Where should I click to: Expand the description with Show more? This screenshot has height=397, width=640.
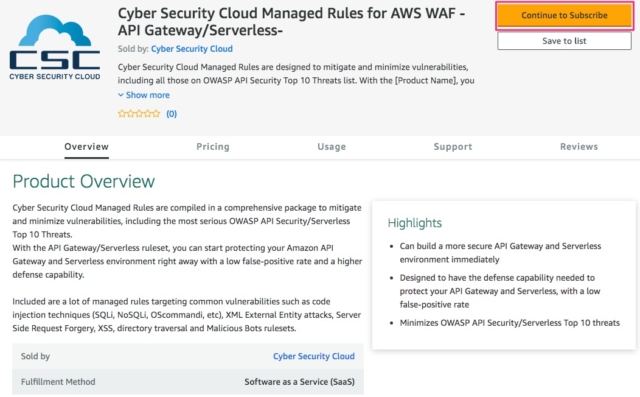coord(144,95)
